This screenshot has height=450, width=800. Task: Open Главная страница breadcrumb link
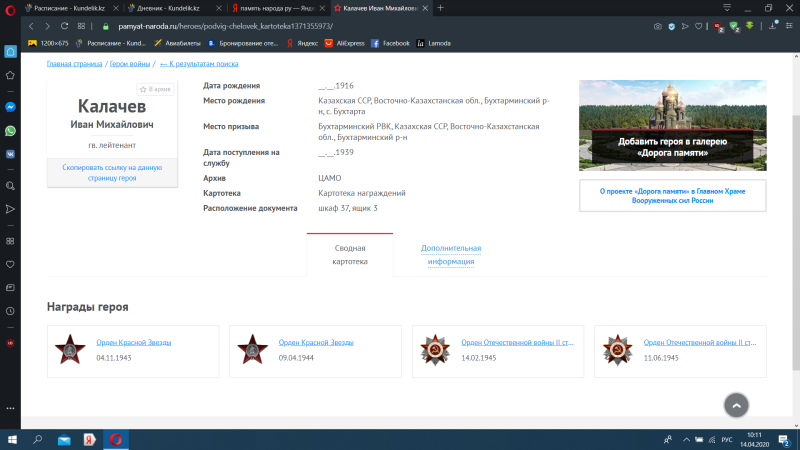click(74, 64)
